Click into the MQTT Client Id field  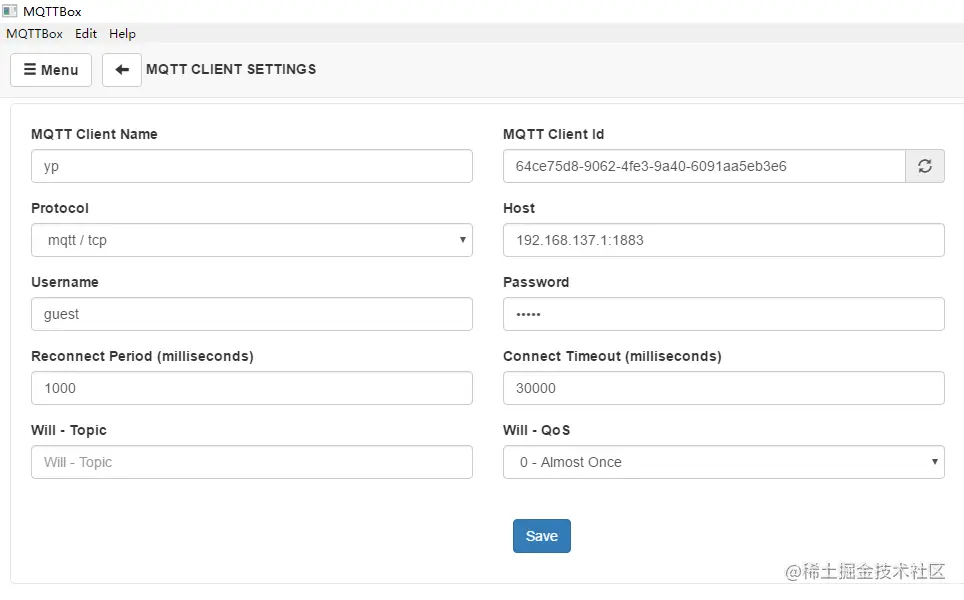click(703, 167)
